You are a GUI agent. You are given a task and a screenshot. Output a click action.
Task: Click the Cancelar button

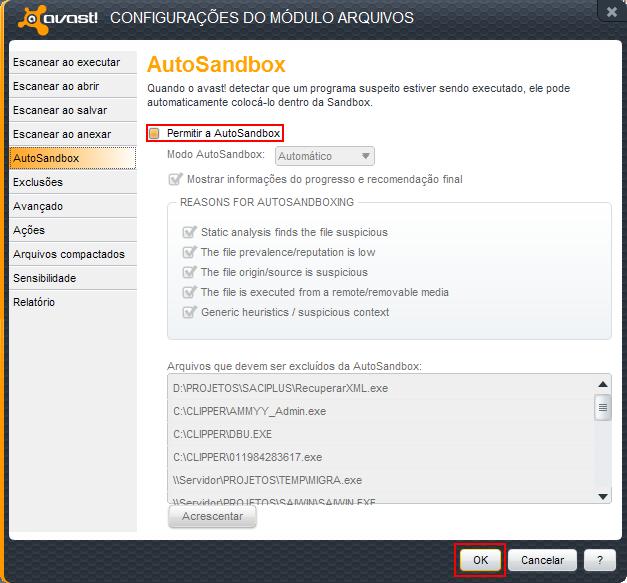543,560
